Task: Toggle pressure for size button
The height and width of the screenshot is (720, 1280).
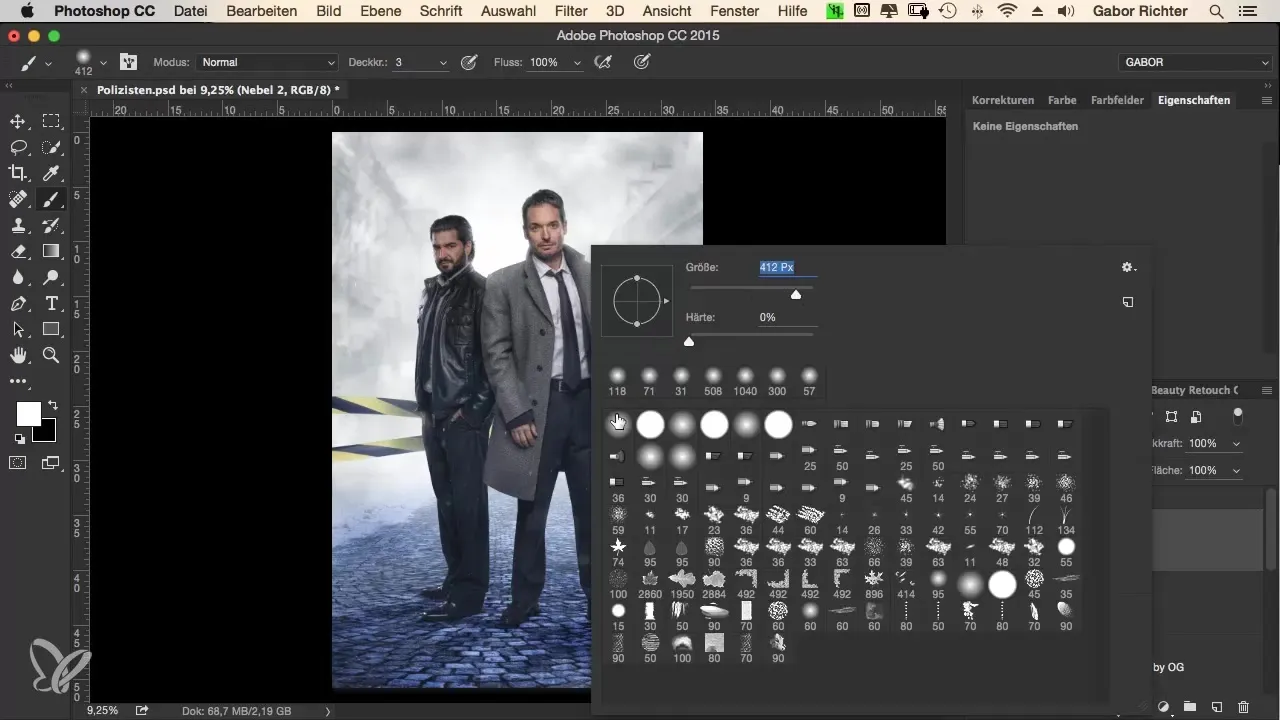Action: 642,62
